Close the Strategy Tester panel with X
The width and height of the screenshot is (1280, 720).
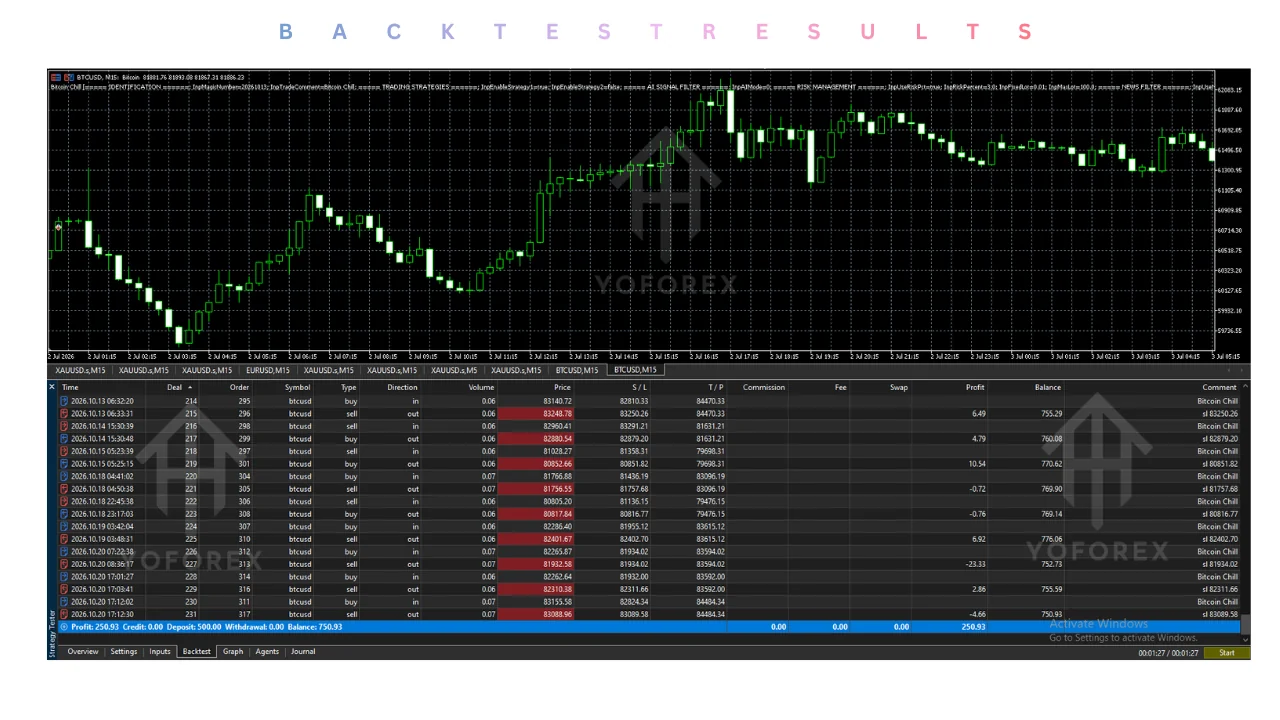pos(52,387)
